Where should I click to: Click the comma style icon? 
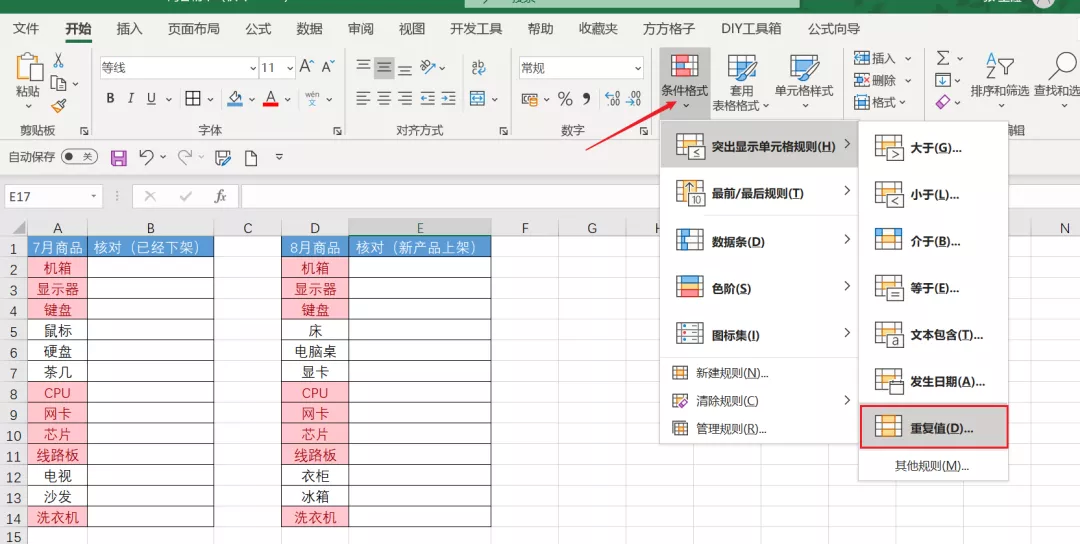click(586, 99)
